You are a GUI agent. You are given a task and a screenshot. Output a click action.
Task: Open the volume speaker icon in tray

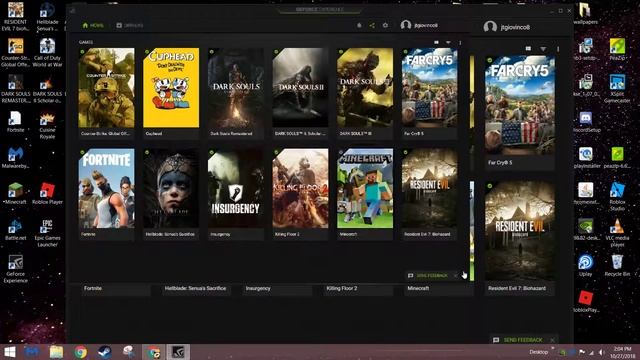coord(601,352)
